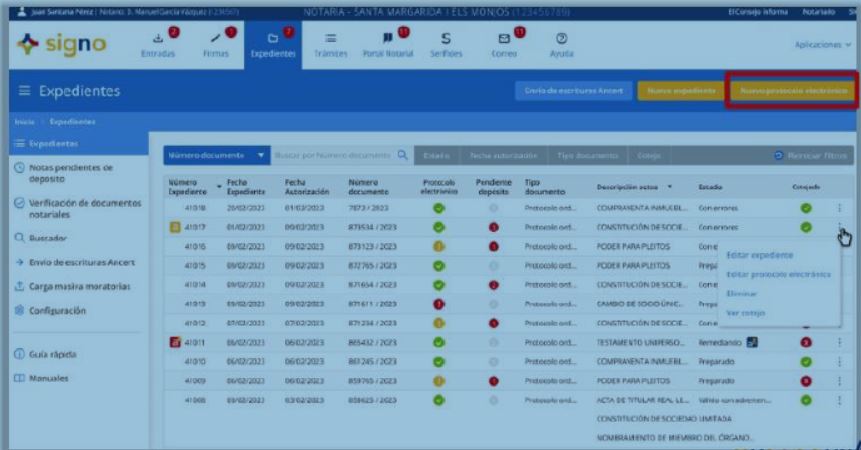Open the Firmas pen icon
Image resolution: width=861 pixels, height=450 pixels.
(x=215, y=39)
